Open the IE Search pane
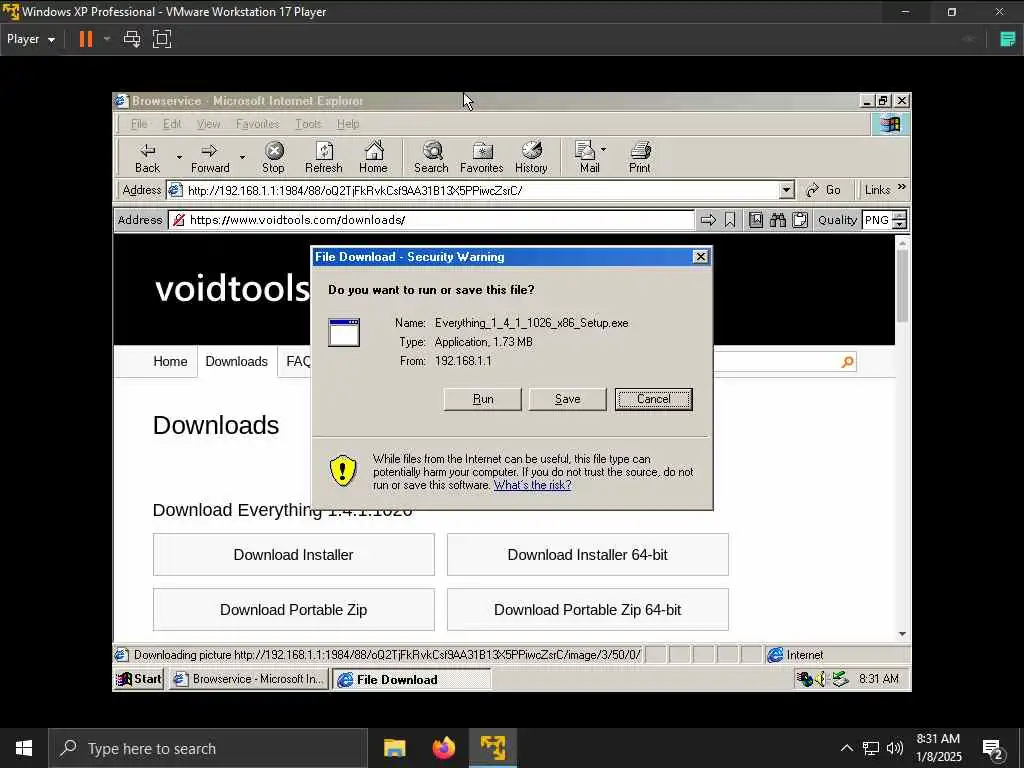 pos(431,157)
